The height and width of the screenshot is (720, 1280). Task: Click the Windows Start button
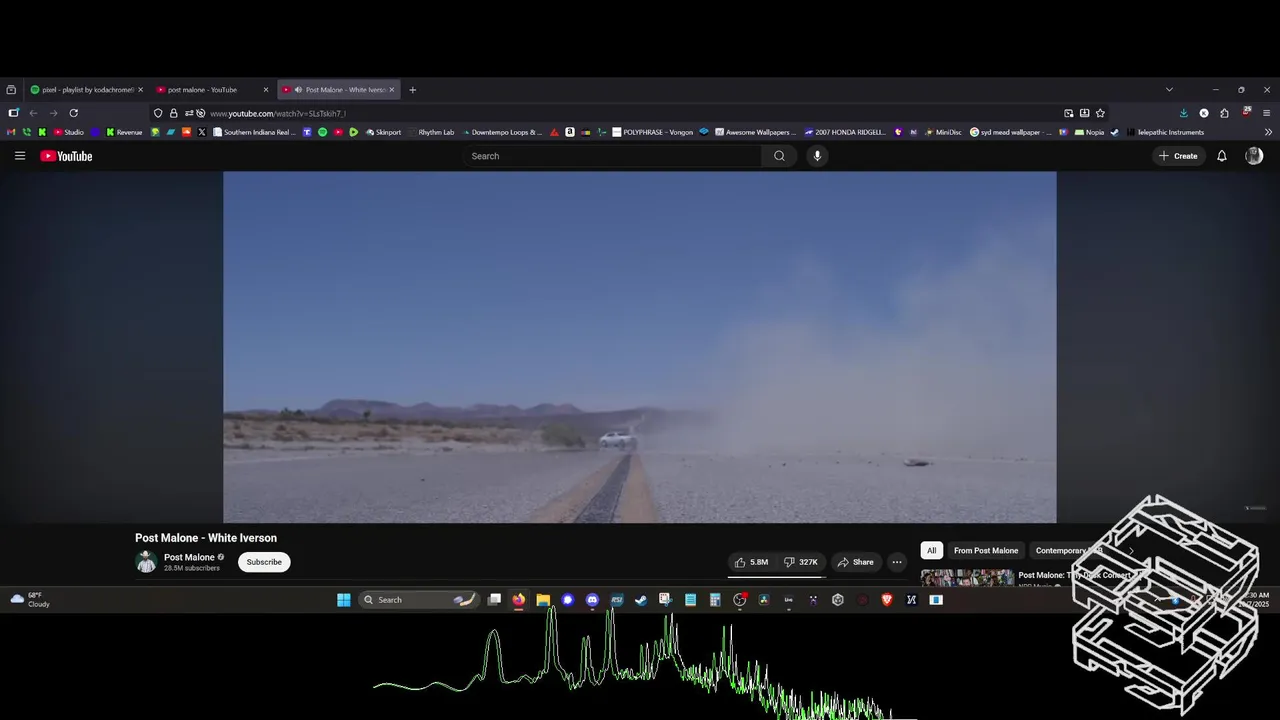click(343, 600)
